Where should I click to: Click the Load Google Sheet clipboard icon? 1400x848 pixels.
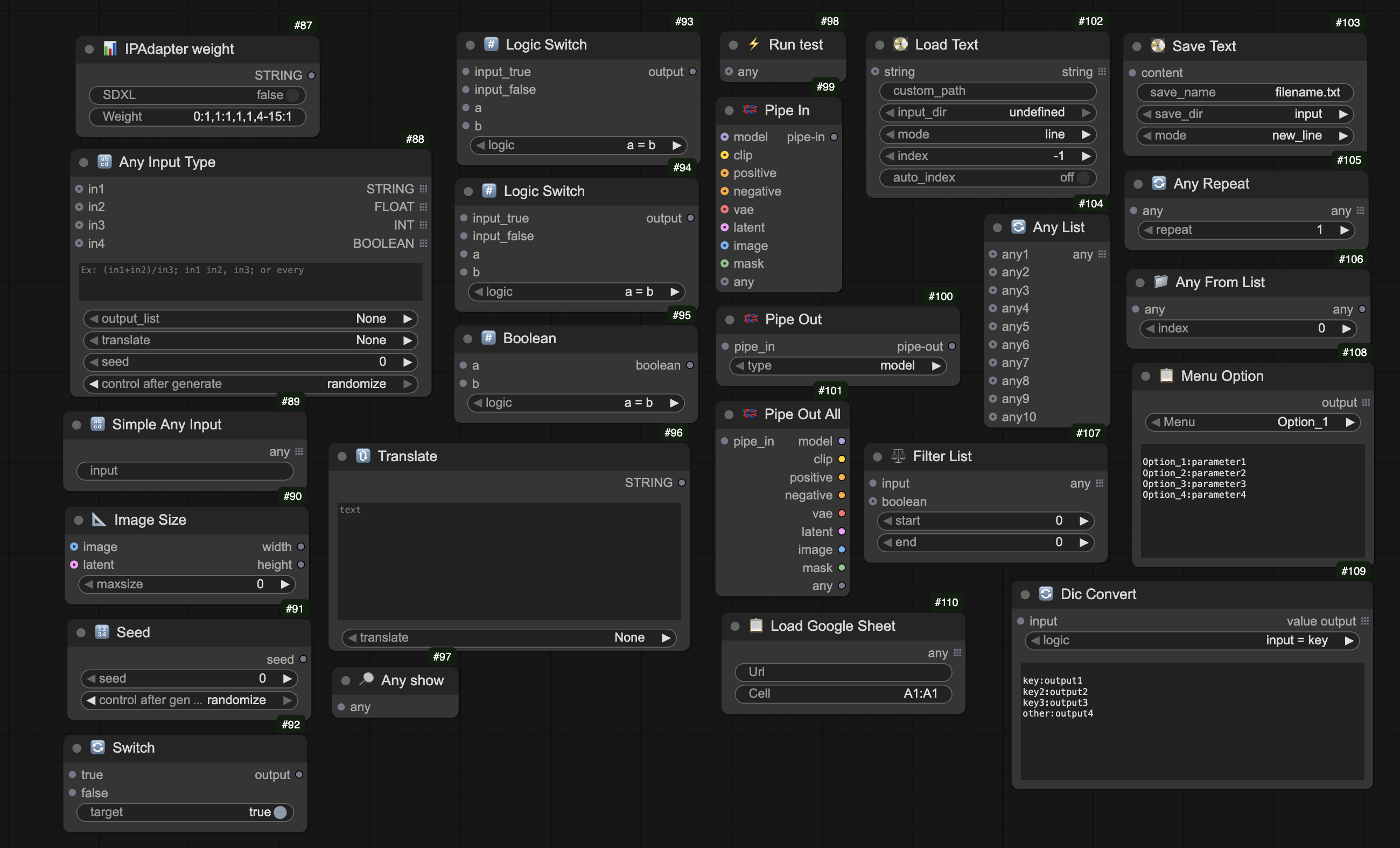click(x=755, y=625)
